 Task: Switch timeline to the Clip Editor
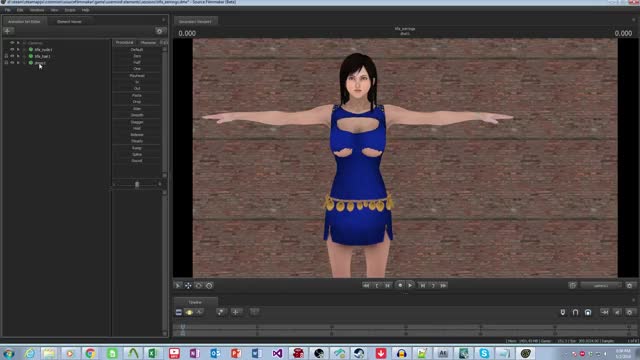(x=179, y=312)
